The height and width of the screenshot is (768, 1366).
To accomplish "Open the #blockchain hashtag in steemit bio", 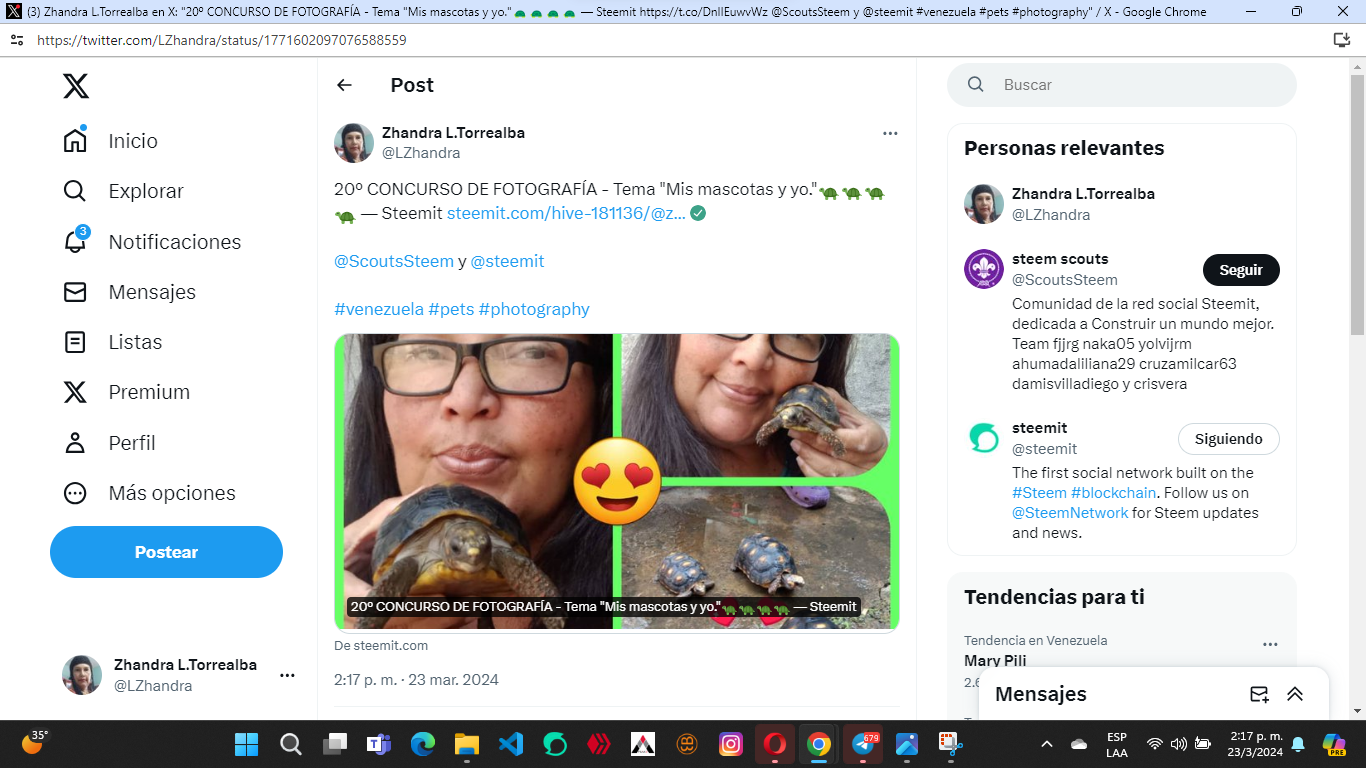I will 1114,493.
